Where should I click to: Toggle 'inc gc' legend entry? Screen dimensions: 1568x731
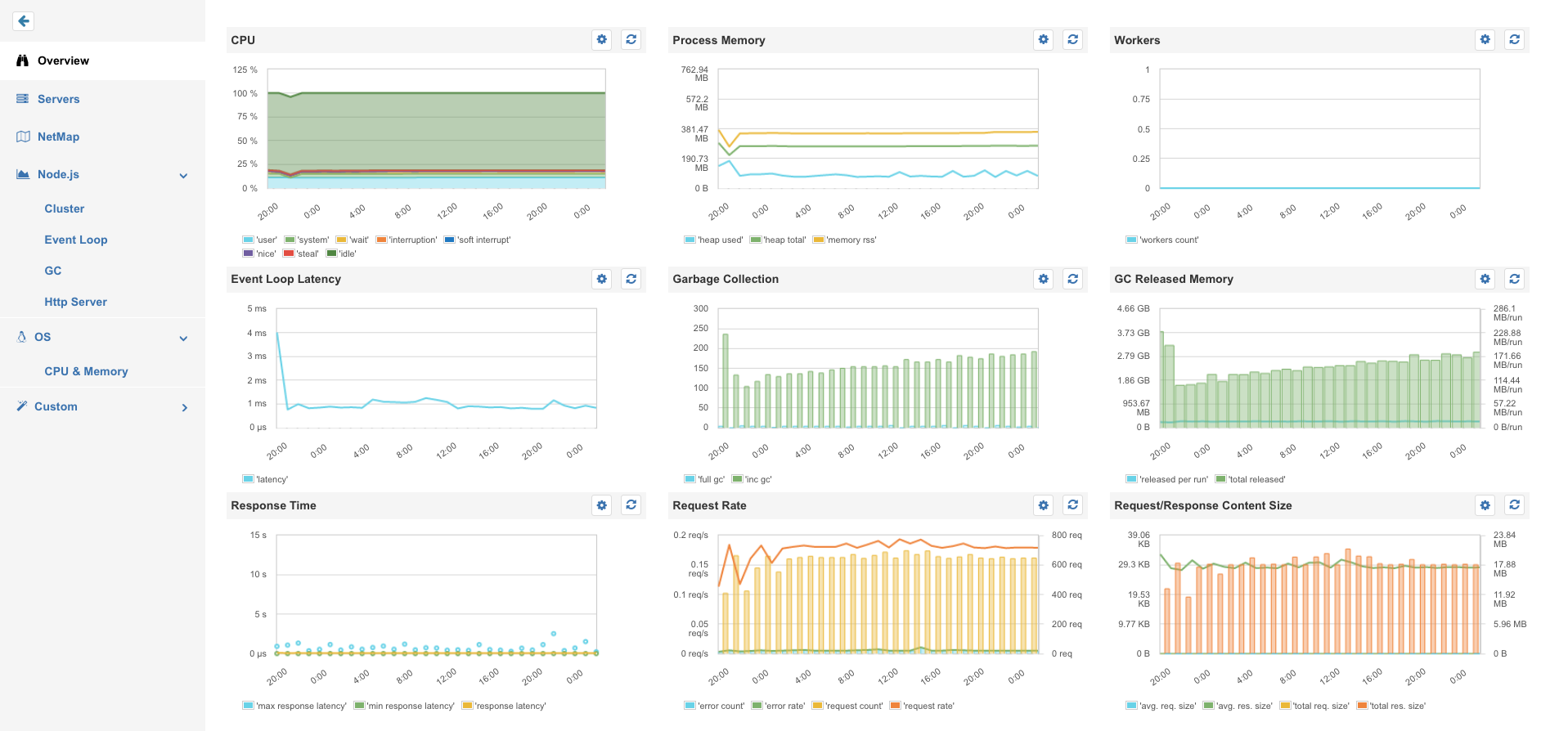point(752,479)
